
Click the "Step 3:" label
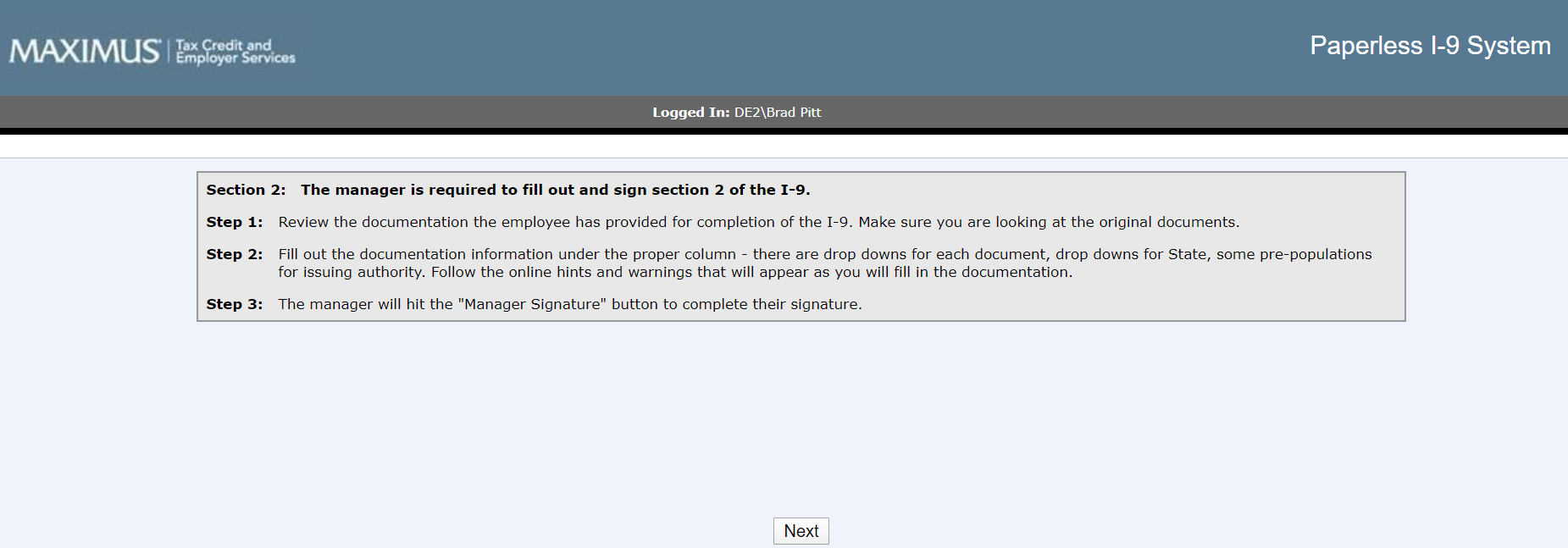235,304
